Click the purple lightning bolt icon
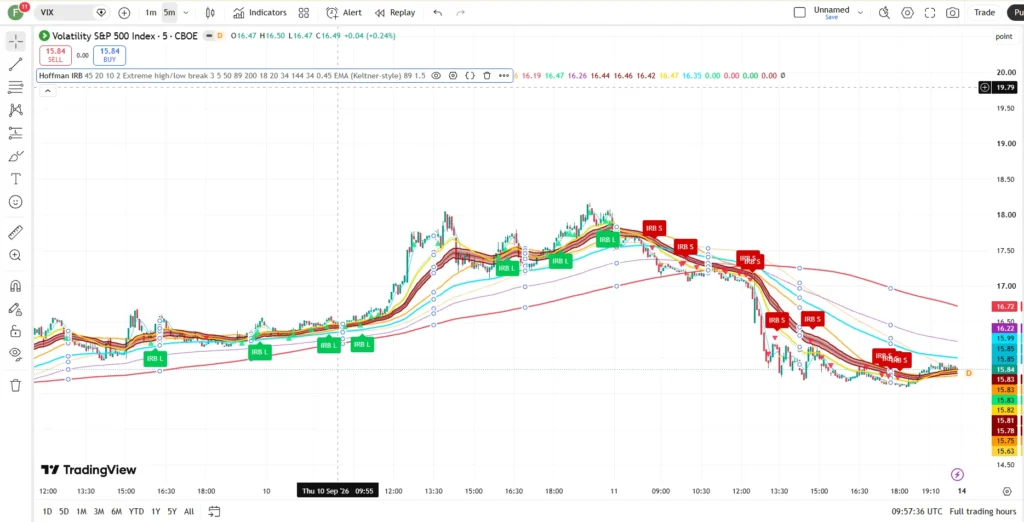 [x=957, y=474]
